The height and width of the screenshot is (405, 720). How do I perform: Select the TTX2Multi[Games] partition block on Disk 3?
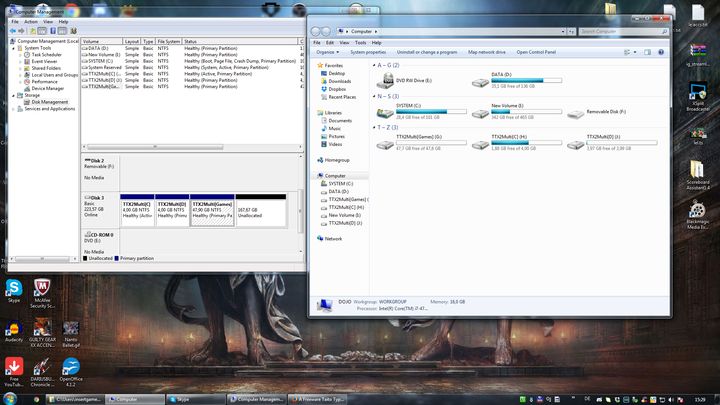(212, 210)
